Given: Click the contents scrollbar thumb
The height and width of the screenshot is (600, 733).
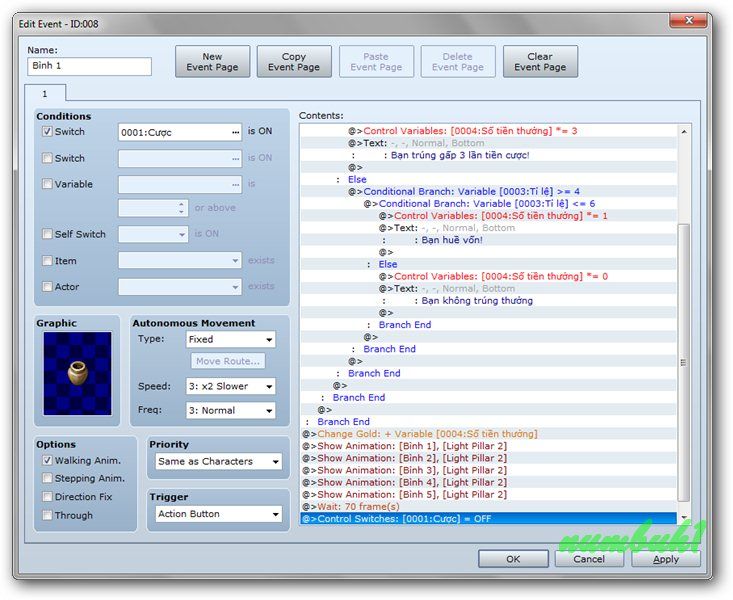Looking at the screenshot, I should pos(683,362).
